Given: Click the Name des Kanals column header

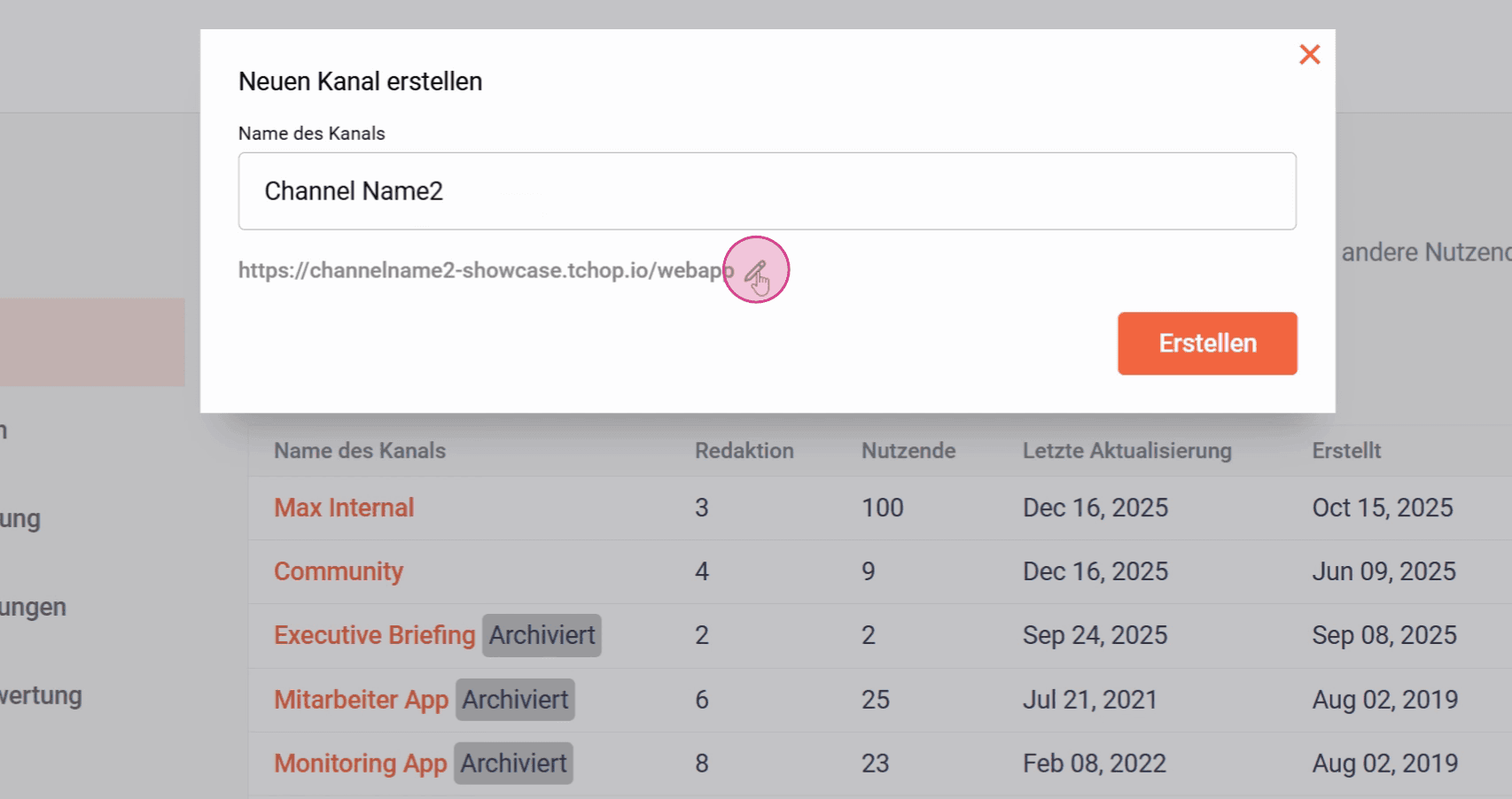Looking at the screenshot, I should coord(360,451).
